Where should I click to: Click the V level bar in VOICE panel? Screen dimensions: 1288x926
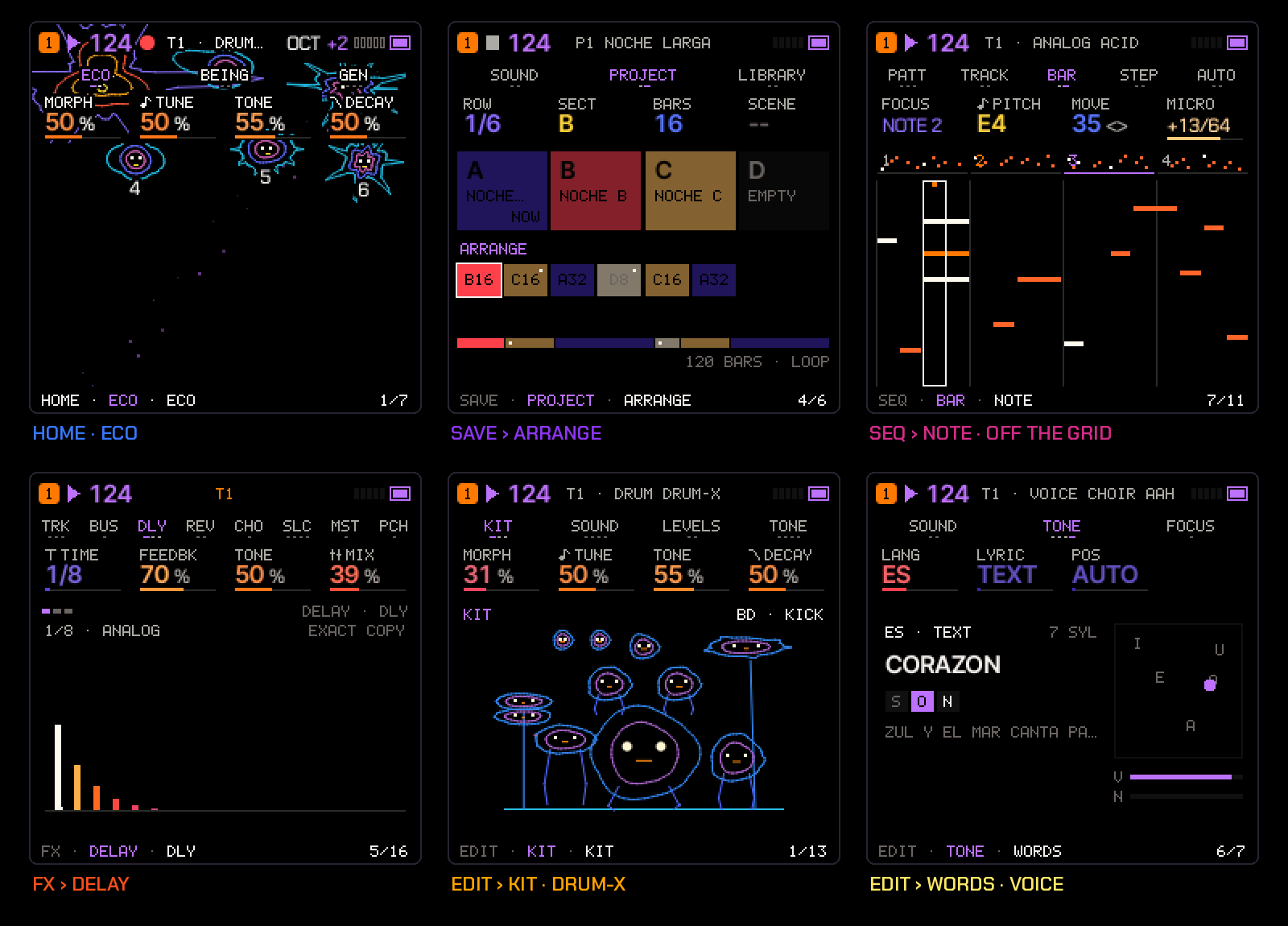[x=1186, y=777]
